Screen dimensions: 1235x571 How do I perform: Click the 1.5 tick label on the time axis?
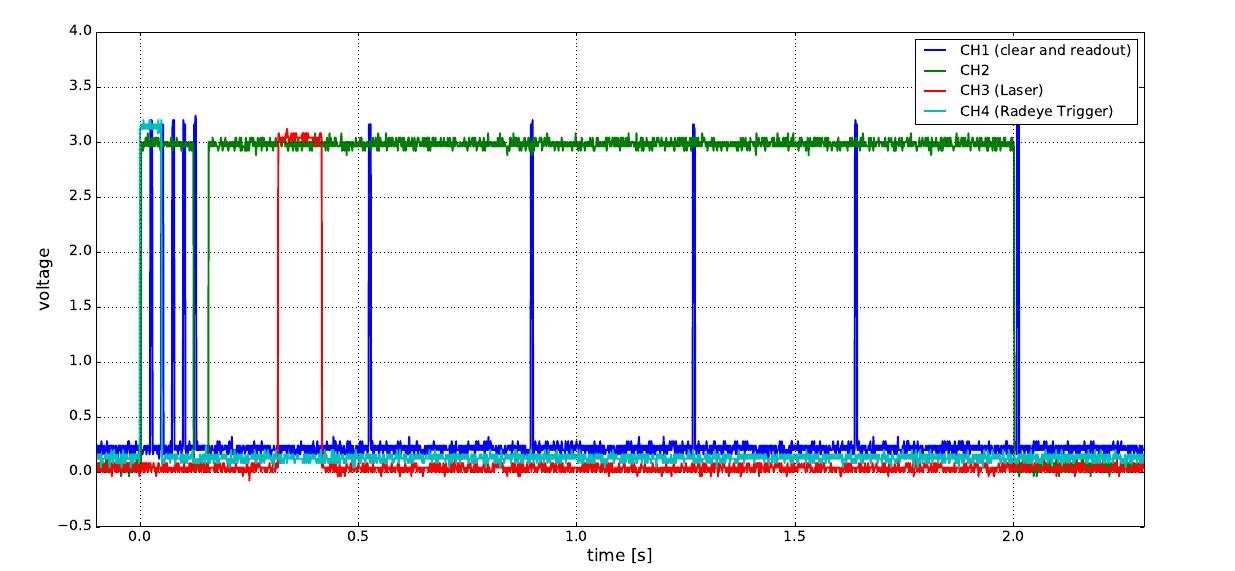click(x=795, y=537)
